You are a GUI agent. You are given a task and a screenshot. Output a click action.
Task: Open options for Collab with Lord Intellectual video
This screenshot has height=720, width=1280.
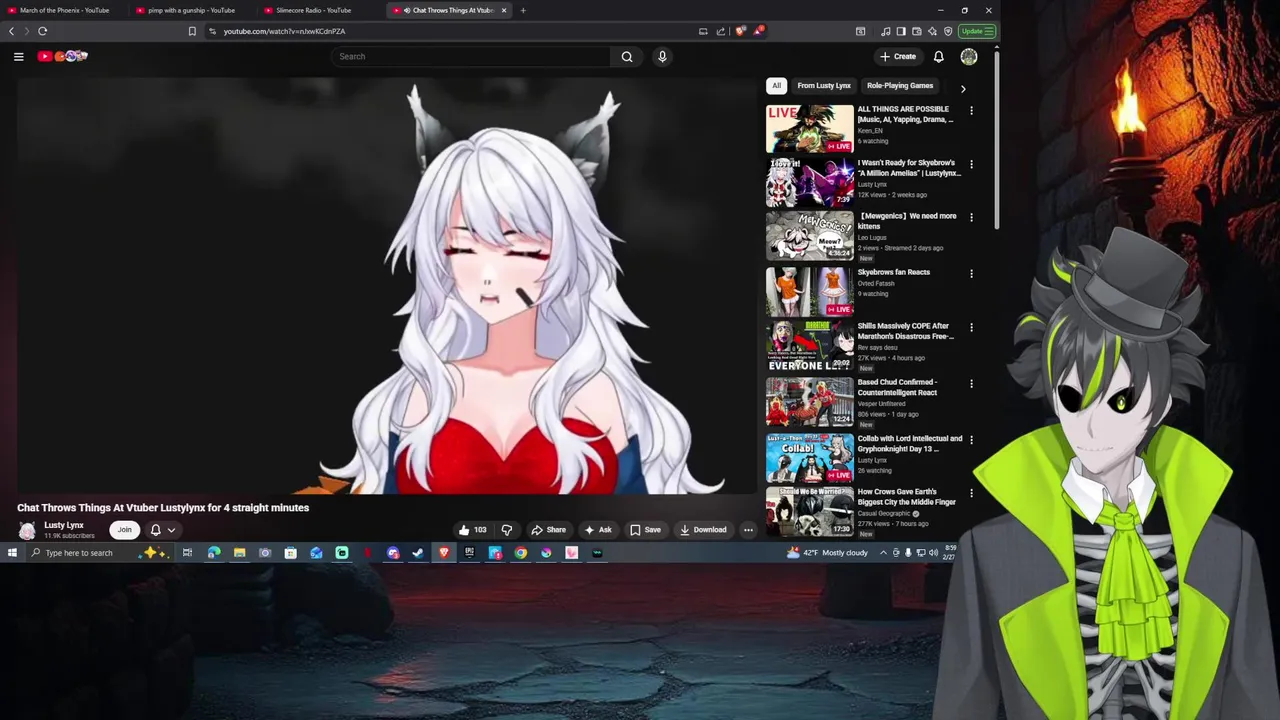tap(971, 439)
